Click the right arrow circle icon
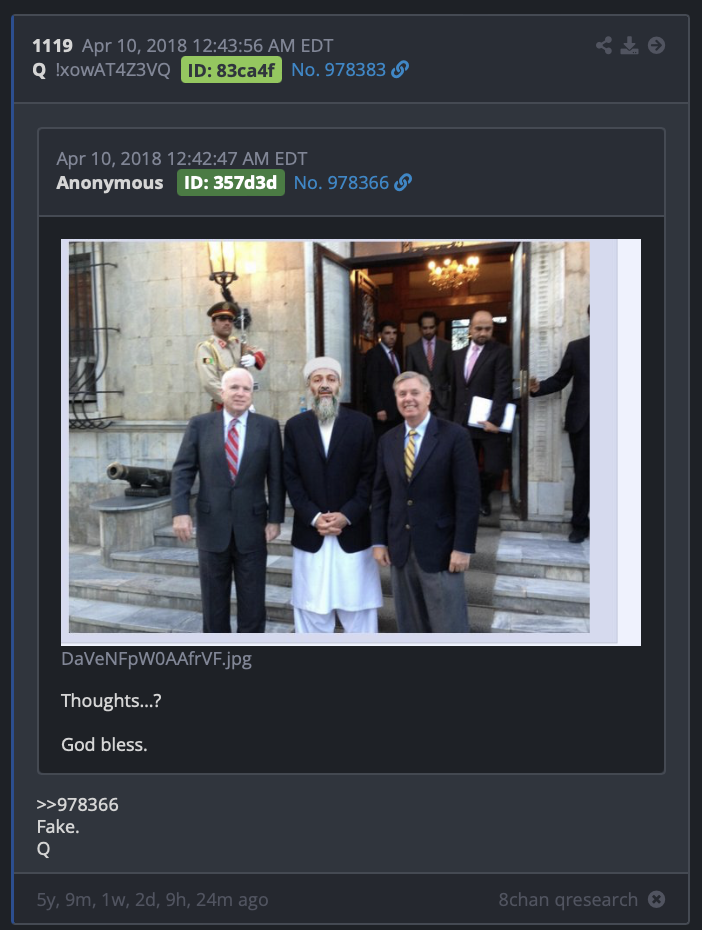 click(656, 46)
